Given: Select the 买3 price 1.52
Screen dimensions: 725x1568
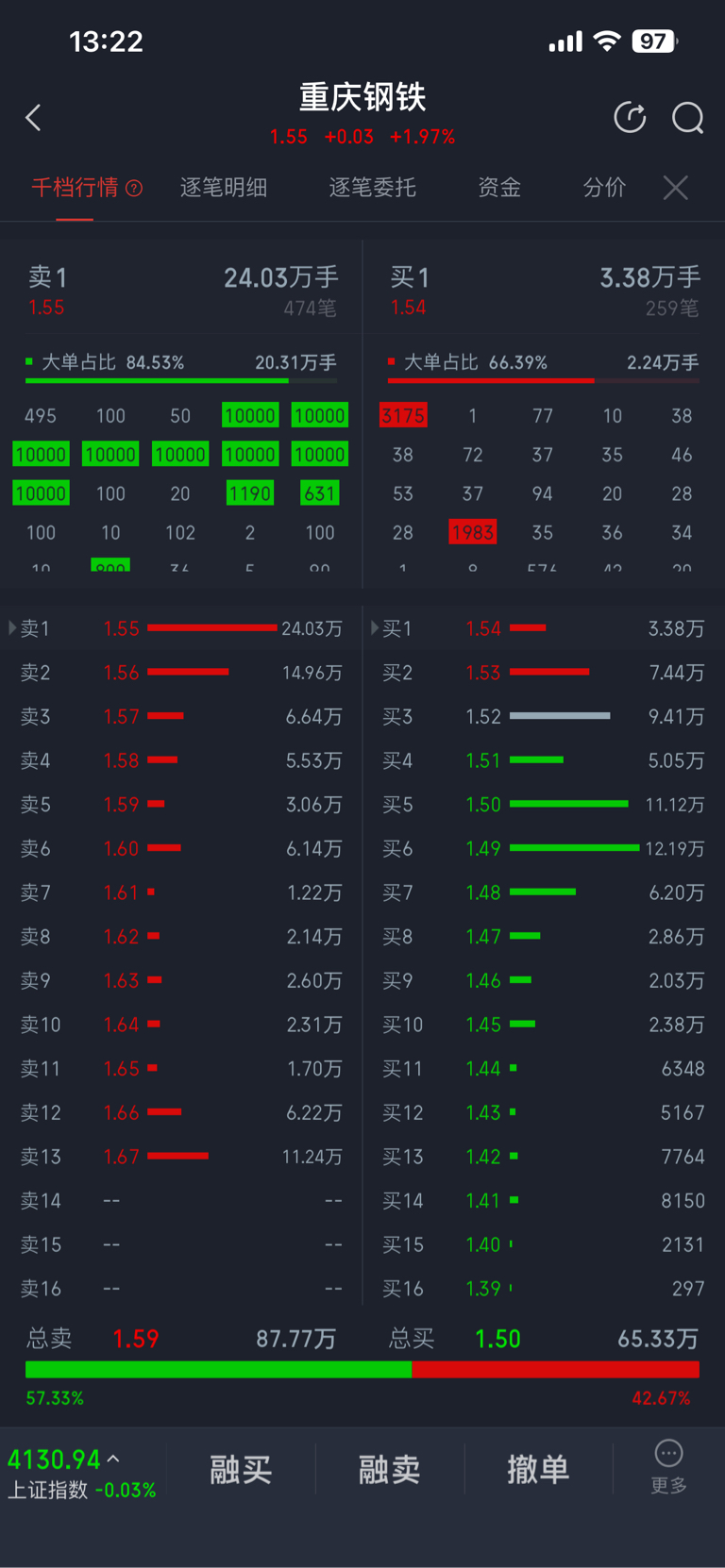Looking at the screenshot, I should tap(483, 717).
